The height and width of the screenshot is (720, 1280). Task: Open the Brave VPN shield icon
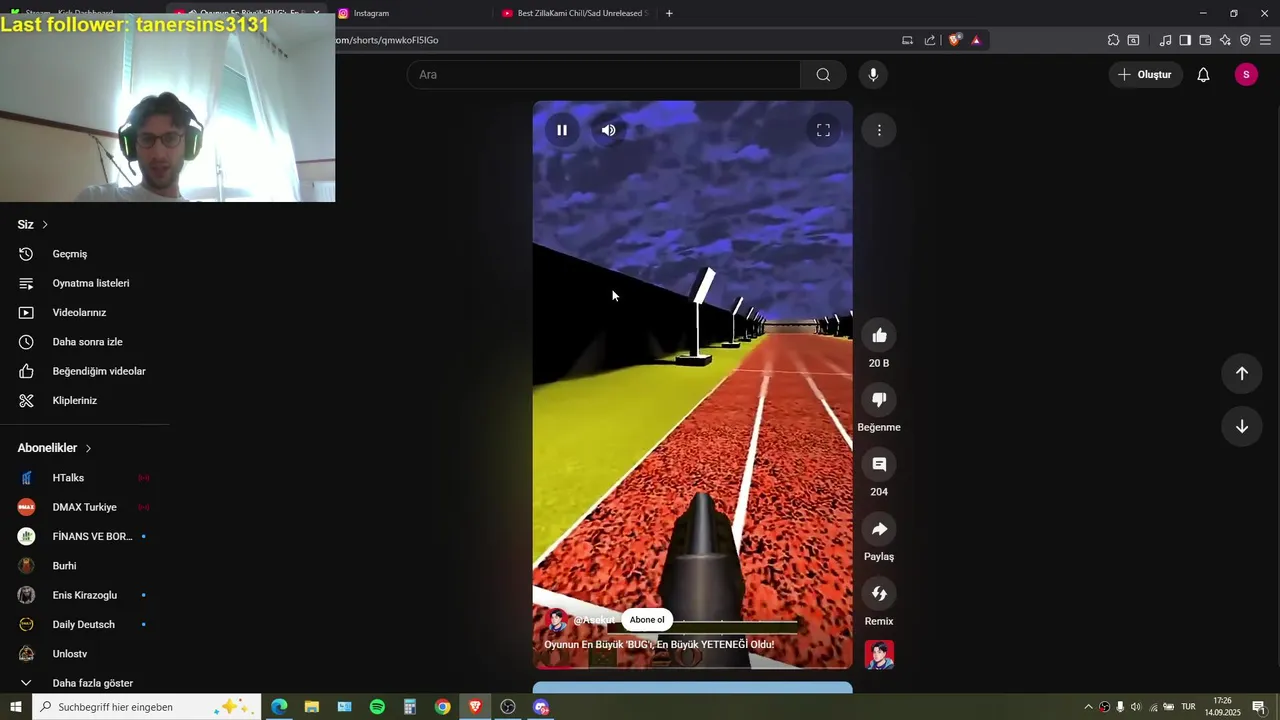coord(1245,40)
